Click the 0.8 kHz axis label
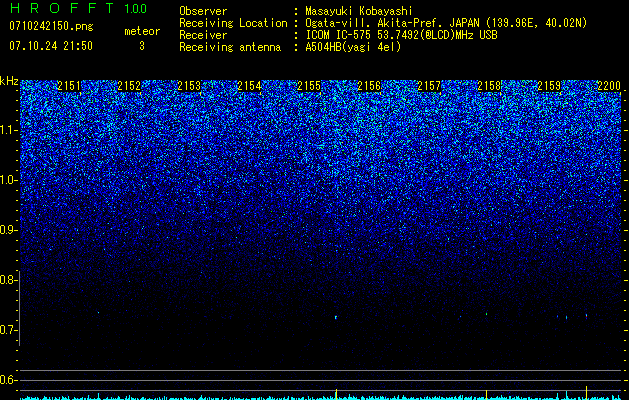The width and height of the screenshot is (629, 400). (7, 280)
